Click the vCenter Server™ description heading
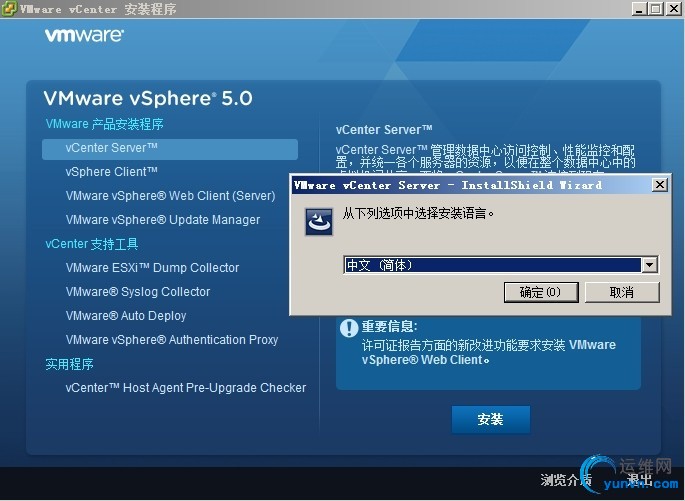Image resolution: width=685 pixels, height=501 pixels. click(384, 130)
